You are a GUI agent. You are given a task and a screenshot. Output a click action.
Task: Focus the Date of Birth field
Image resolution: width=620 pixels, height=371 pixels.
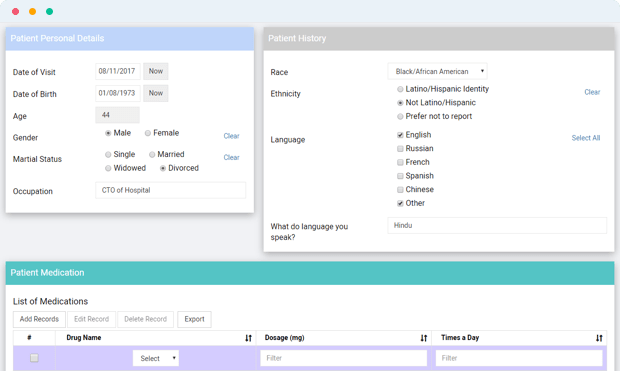(118, 93)
